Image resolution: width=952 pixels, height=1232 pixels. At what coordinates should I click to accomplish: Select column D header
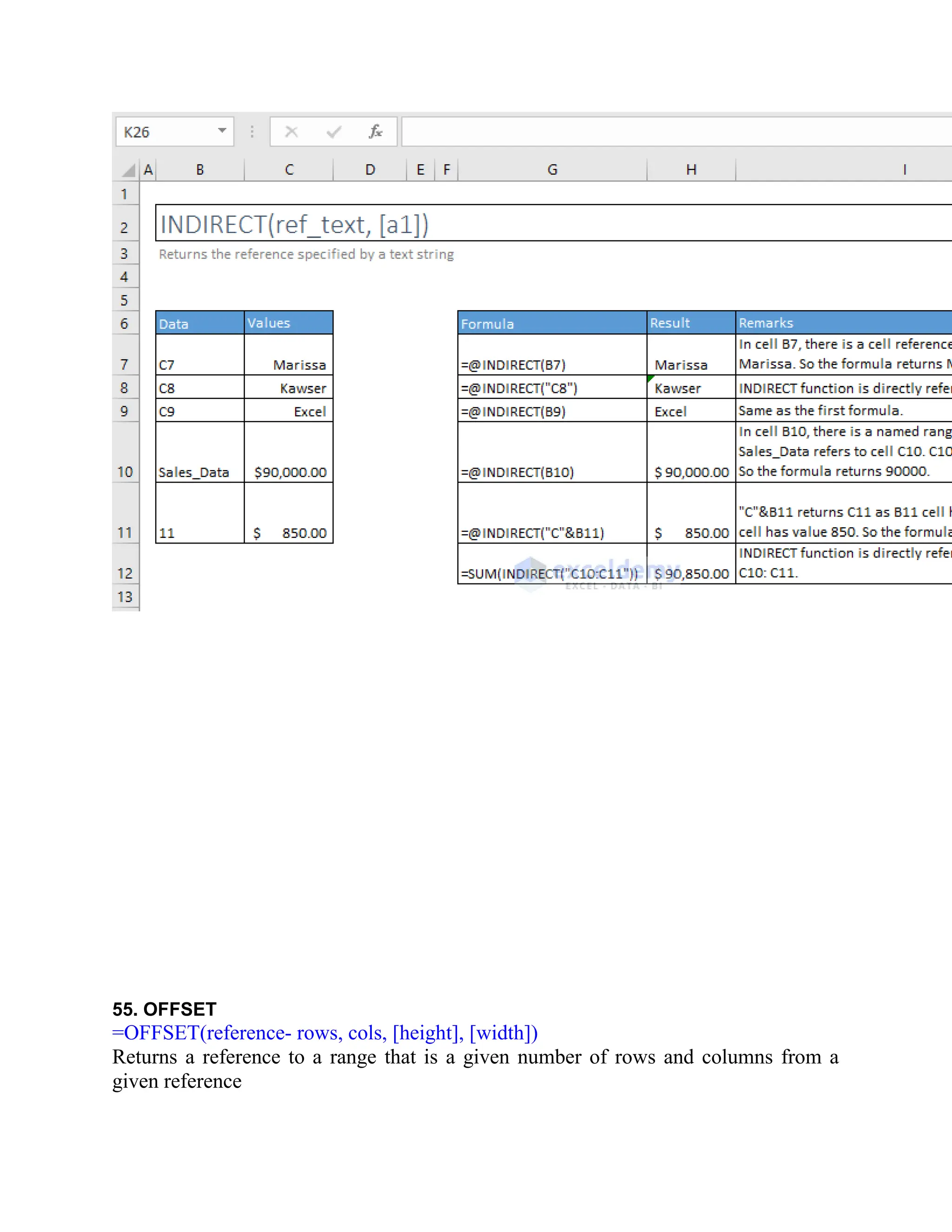coord(370,170)
